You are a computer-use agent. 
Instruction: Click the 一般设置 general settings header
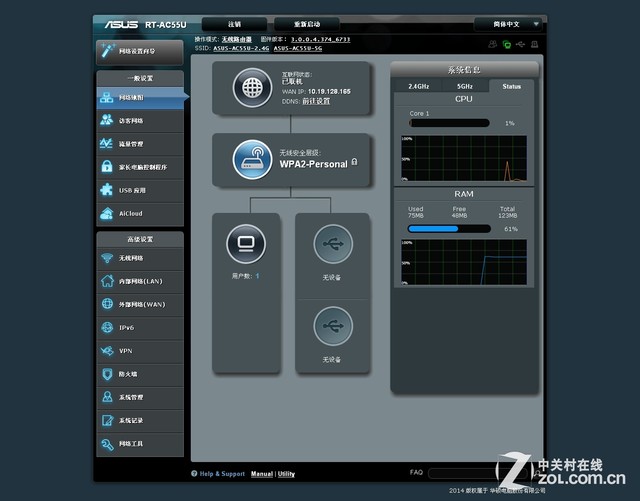point(140,78)
